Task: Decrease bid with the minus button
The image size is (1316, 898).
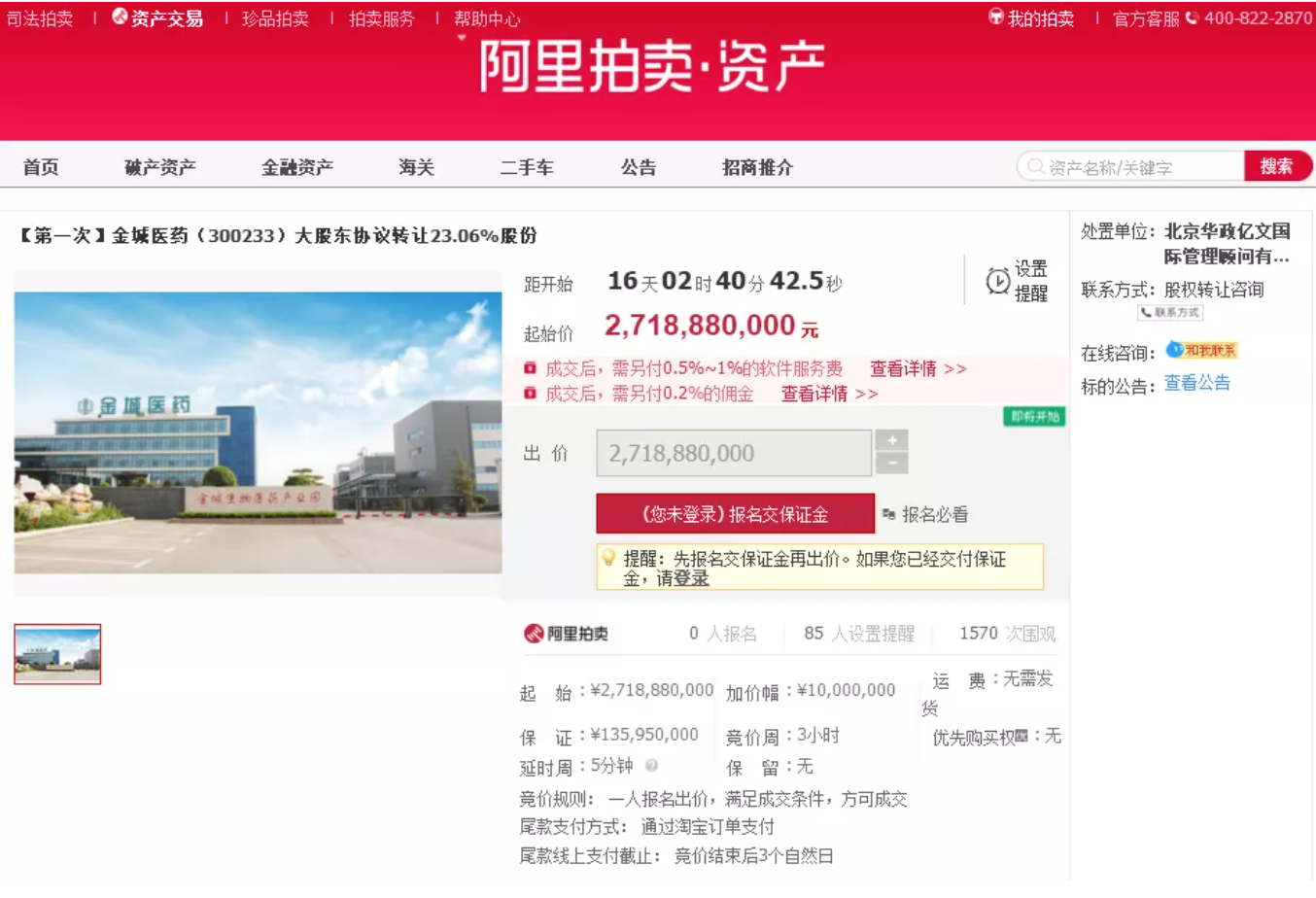Action: point(891,464)
